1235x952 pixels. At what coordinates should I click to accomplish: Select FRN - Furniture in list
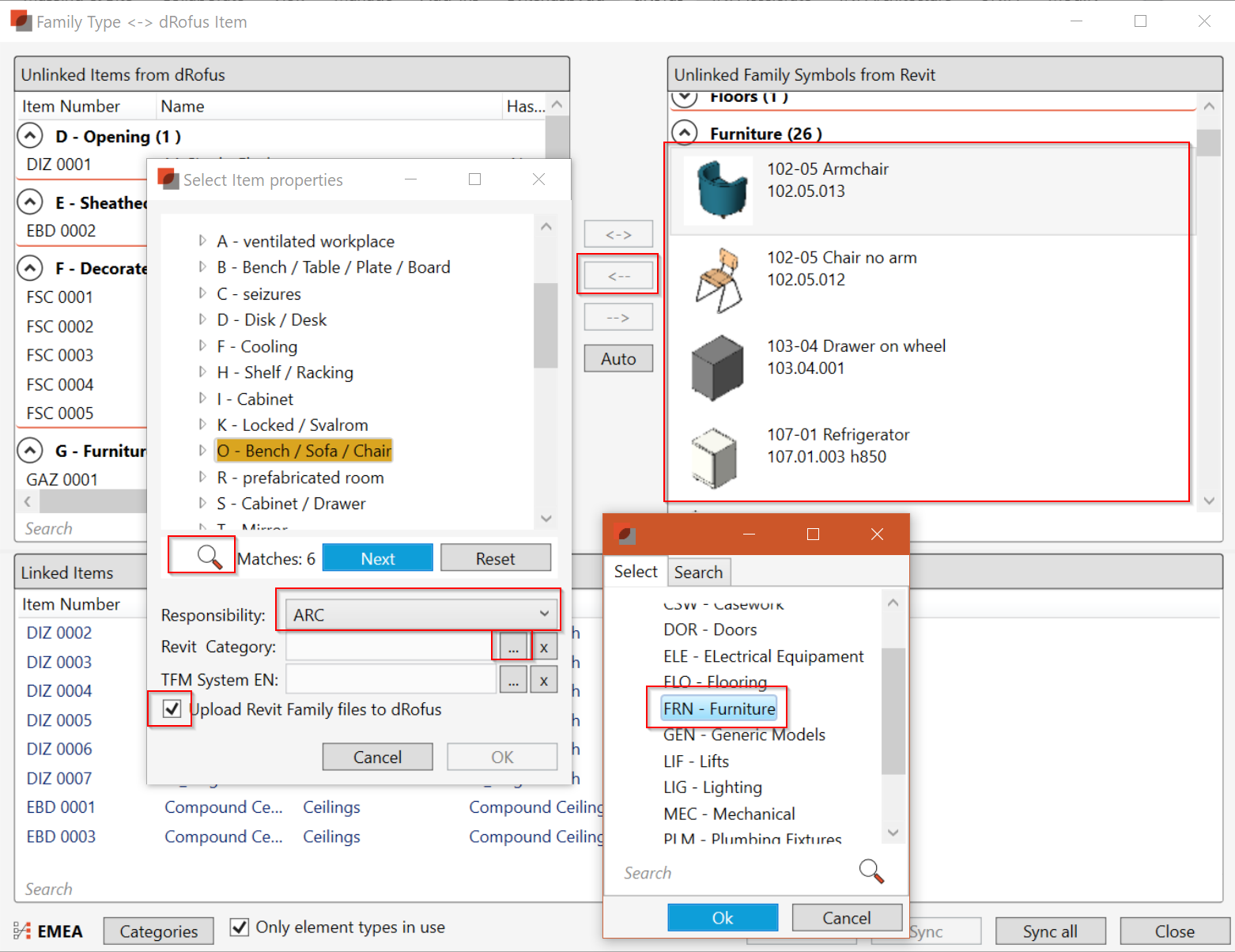pos(719,708)
